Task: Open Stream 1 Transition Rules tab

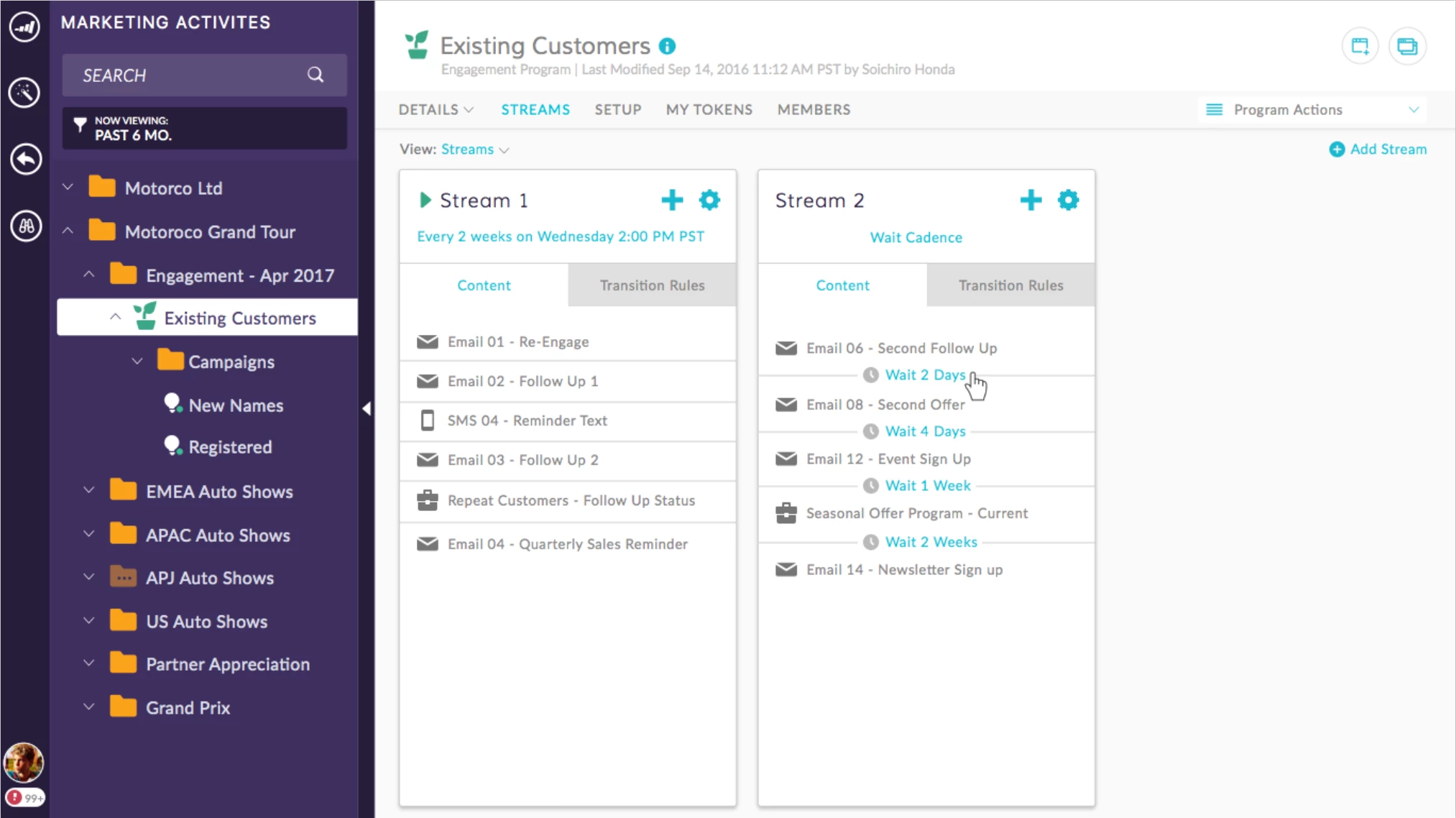Action: 652,285
